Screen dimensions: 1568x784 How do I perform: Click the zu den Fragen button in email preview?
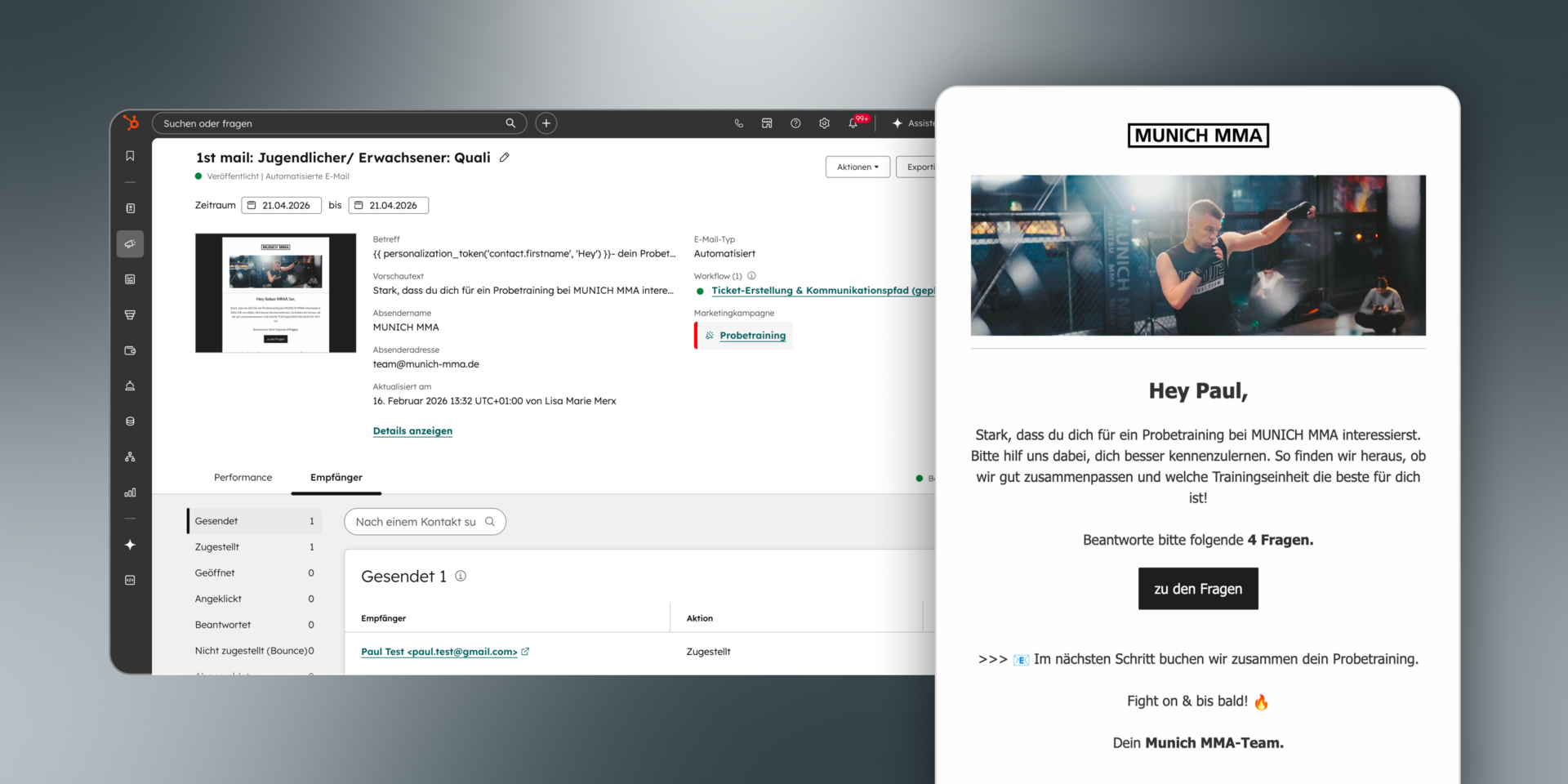pyautogui.click(x=1198, y=589)
